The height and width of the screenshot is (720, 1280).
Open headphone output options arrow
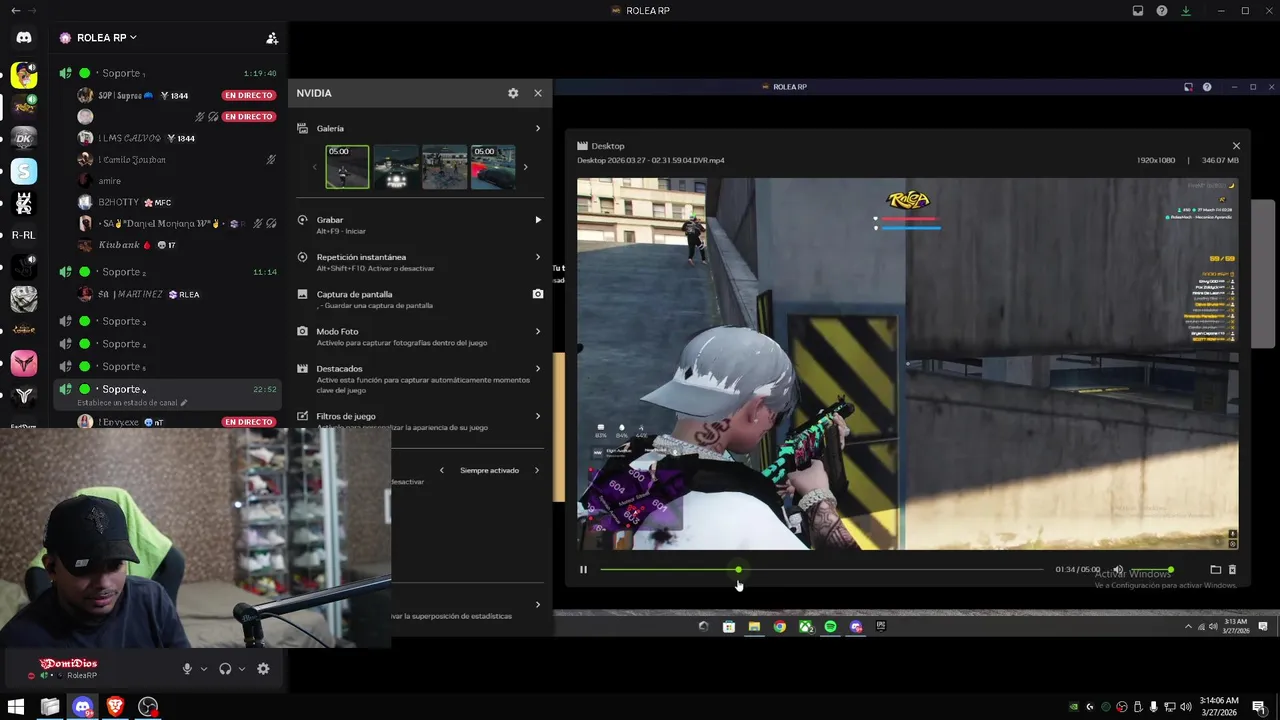(x=242, y=669)
